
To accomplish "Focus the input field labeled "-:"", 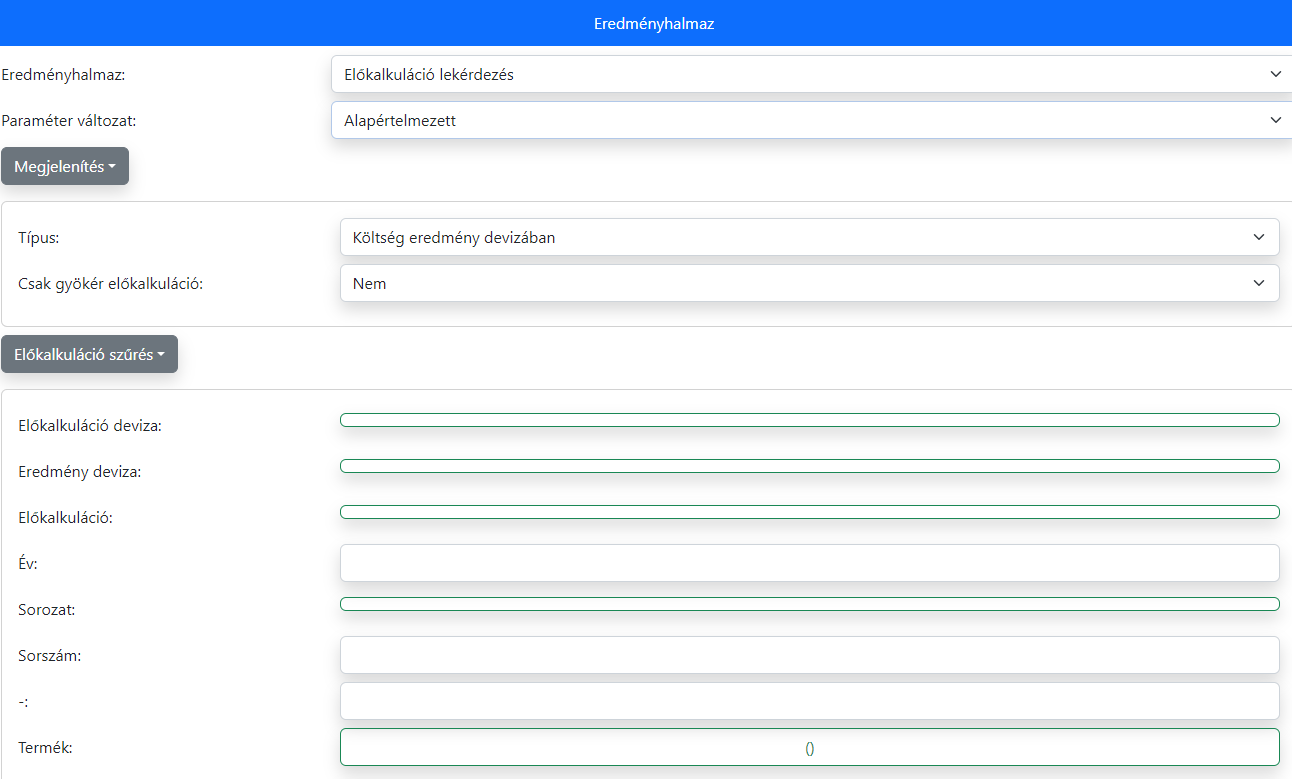I will tap(810, 701).
